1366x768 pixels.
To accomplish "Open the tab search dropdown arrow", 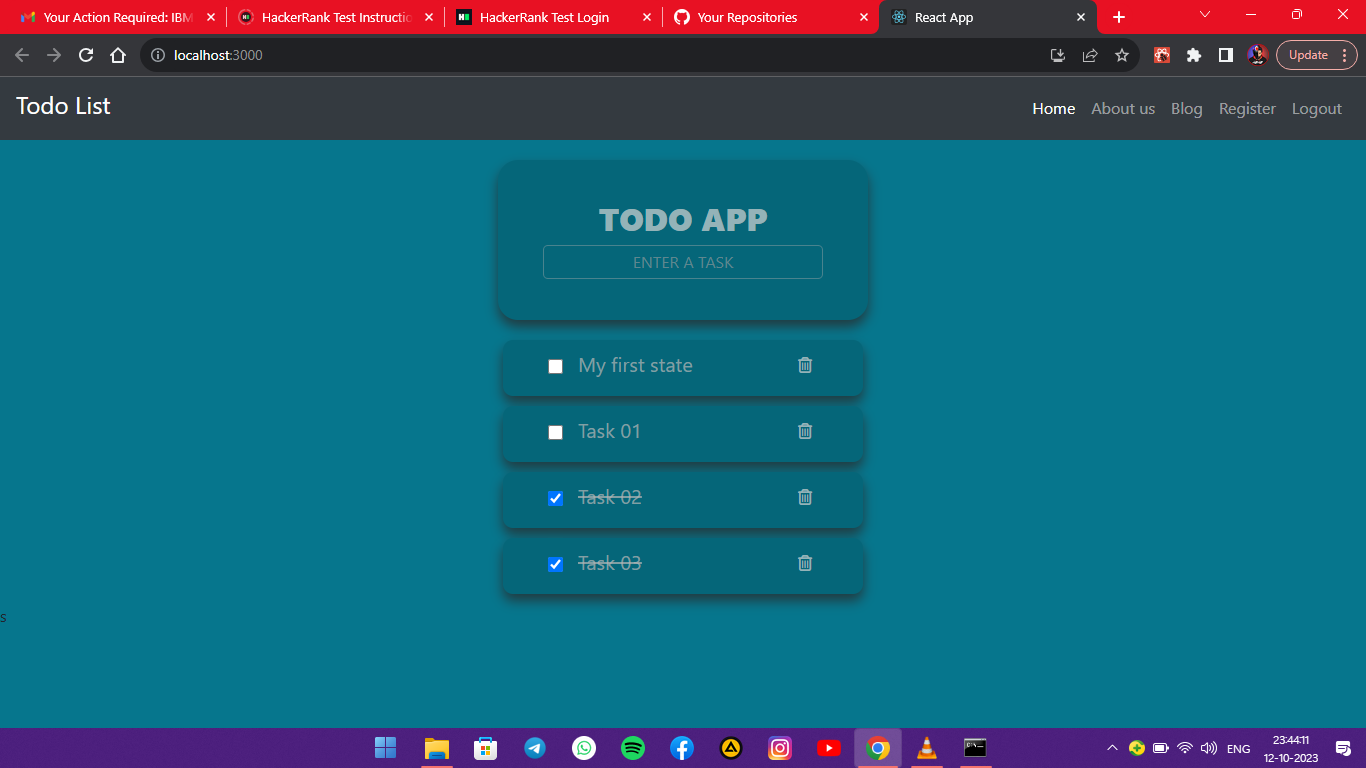I will [x=1205, y=15].
